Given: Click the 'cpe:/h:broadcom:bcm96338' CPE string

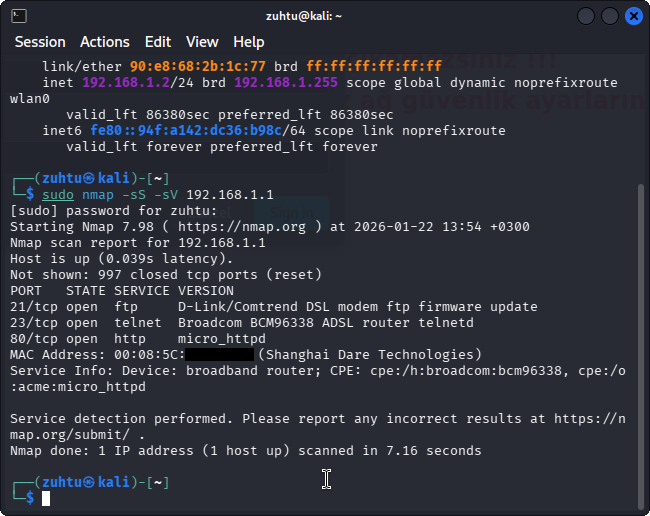Looking at the screenshot, I should (x=466, y=371).
